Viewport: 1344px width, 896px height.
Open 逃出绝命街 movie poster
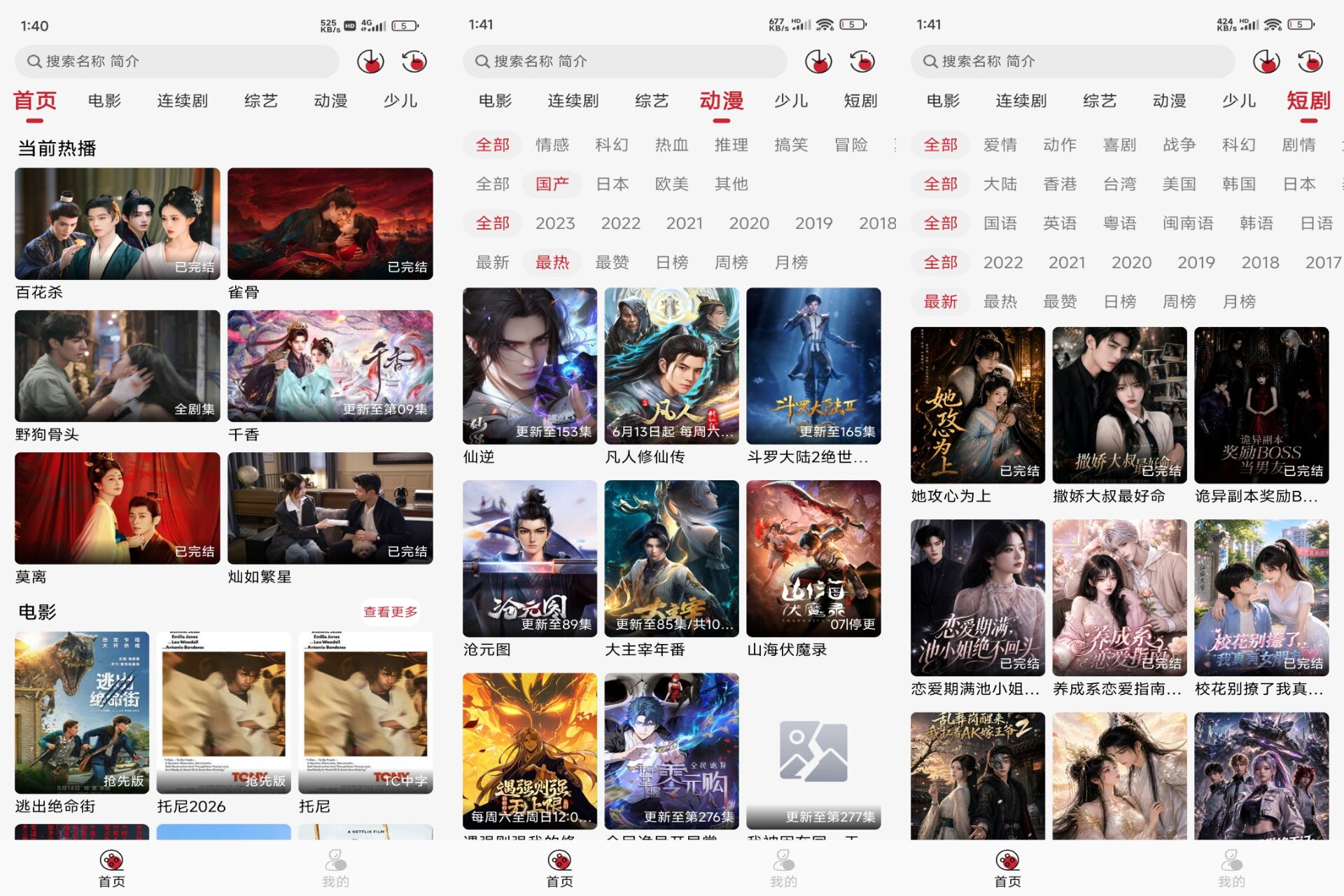pyautogui.click(x=82, y=713)
